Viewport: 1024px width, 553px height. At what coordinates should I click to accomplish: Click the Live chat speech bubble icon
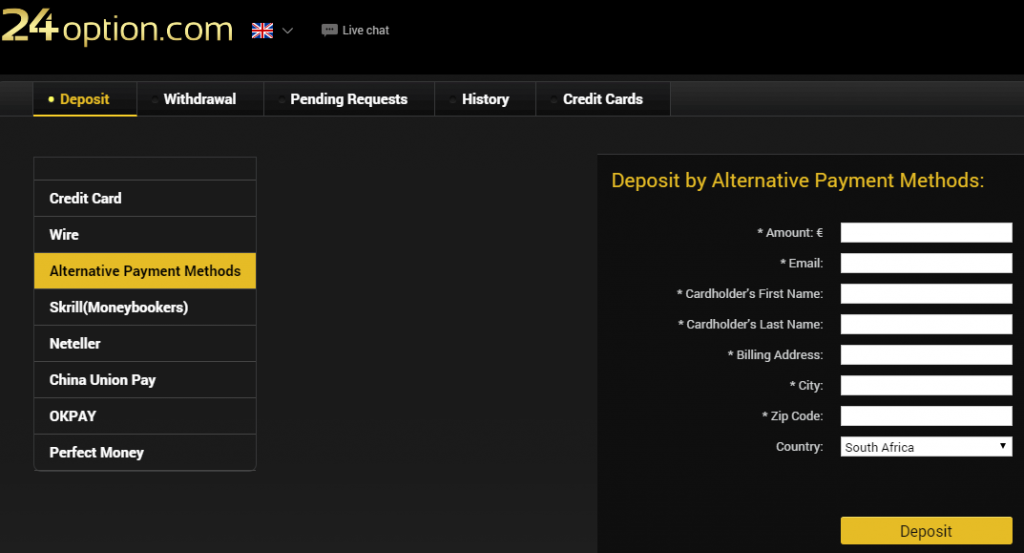[x=330, y=30]
